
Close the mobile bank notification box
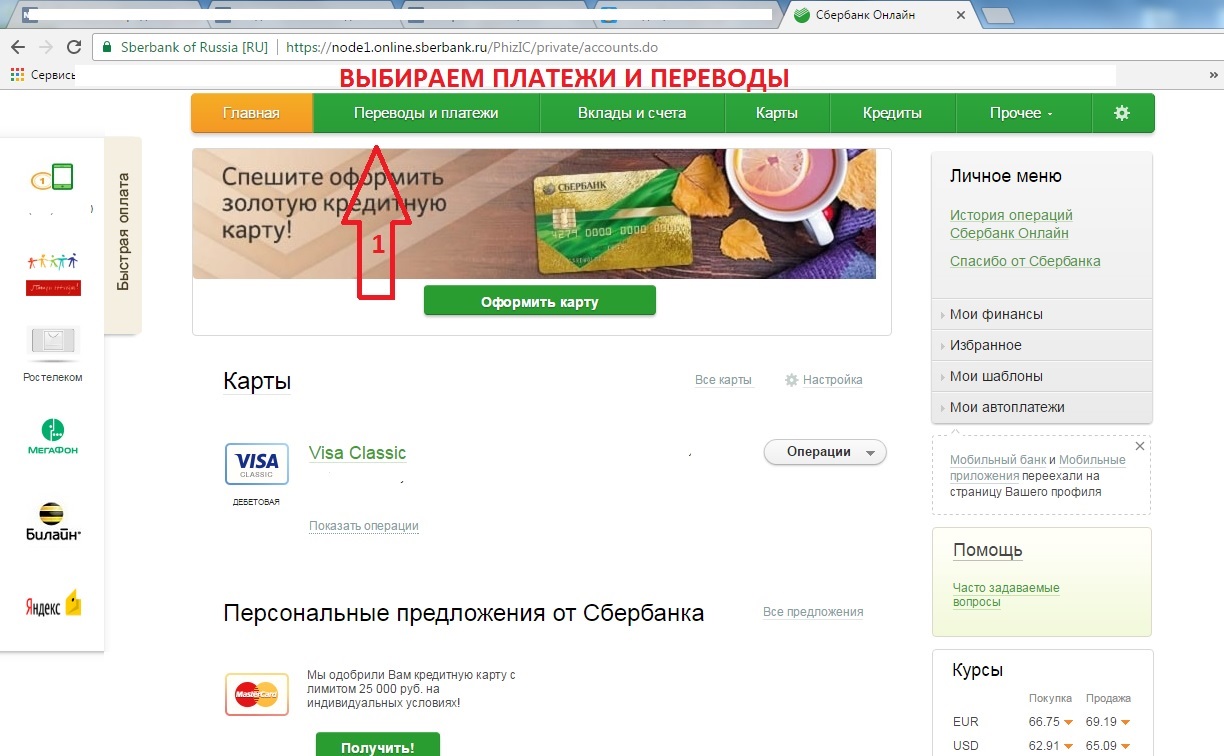(x=1140, y=445)
